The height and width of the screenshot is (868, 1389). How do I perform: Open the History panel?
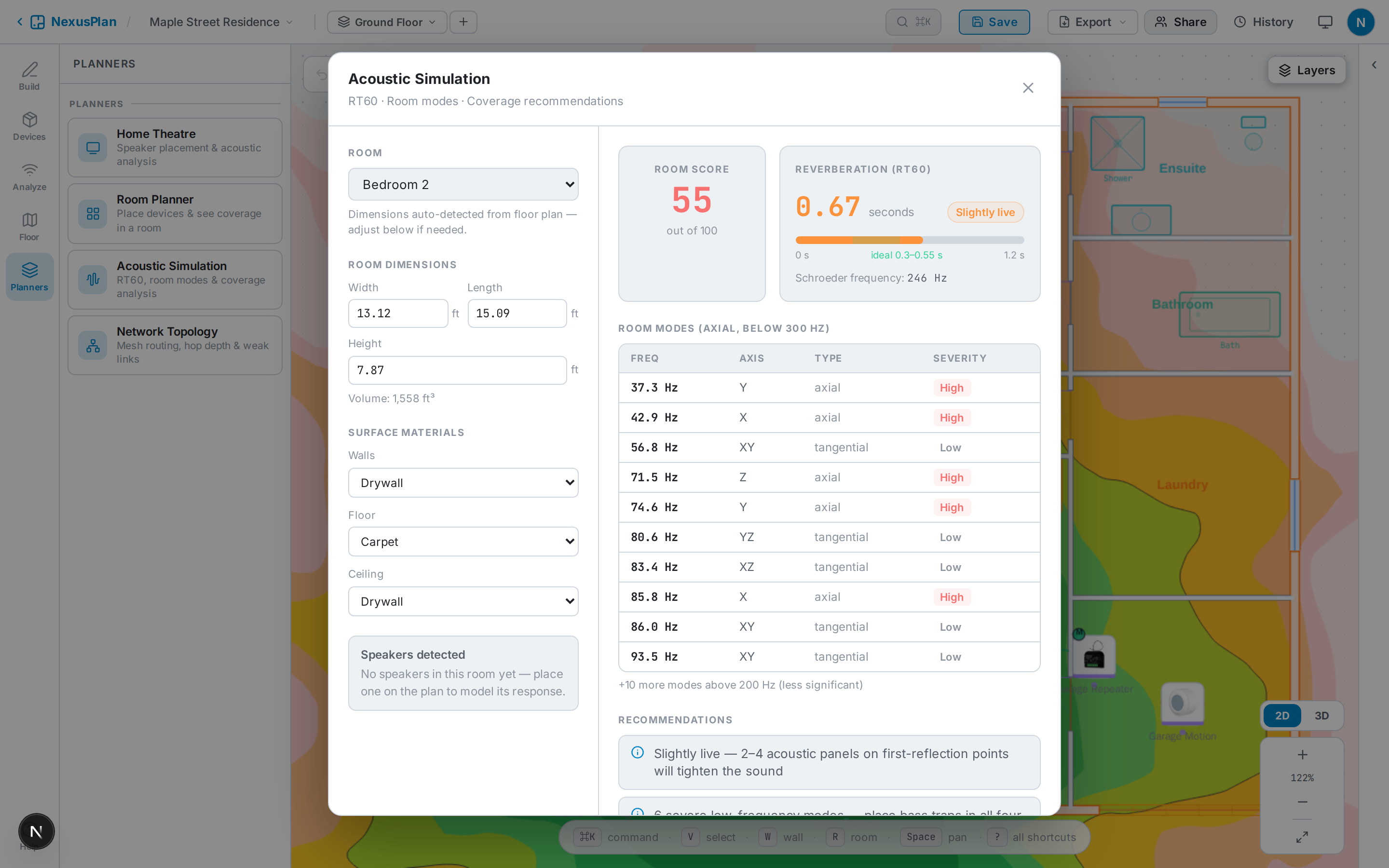(x=1264, y=22)
